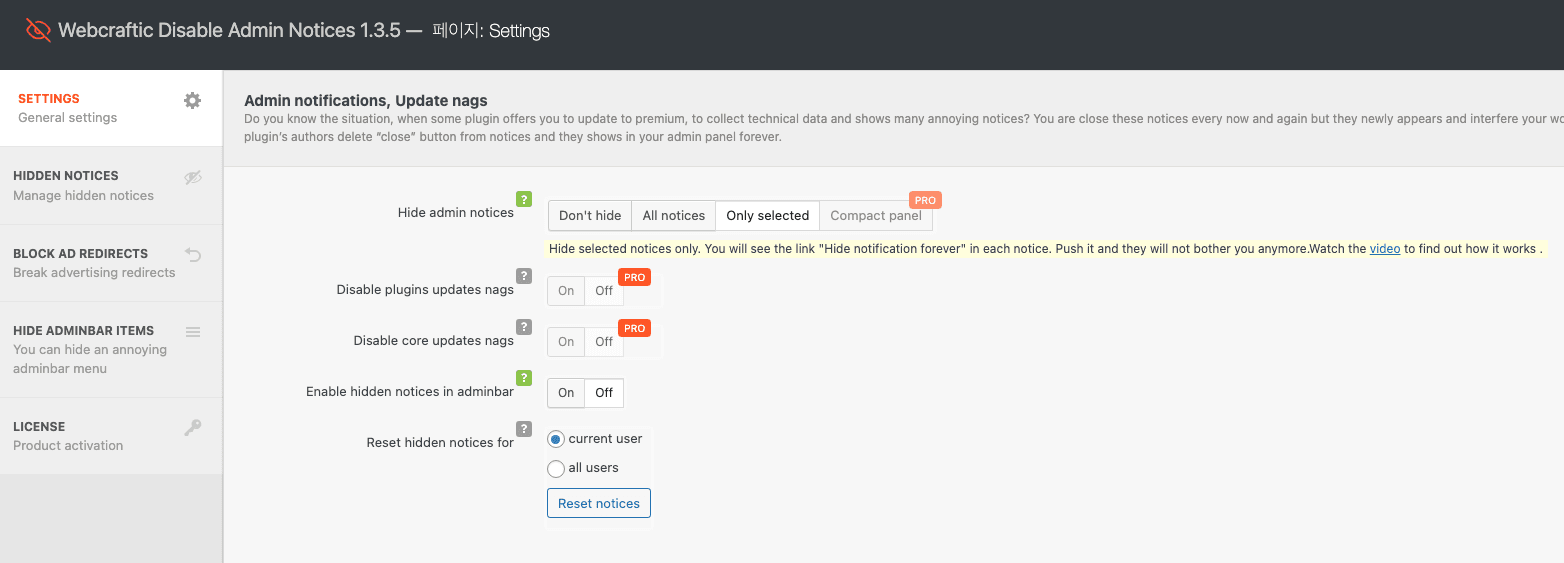Click the Manage hidden notices subtitle

tap(84, 195)
